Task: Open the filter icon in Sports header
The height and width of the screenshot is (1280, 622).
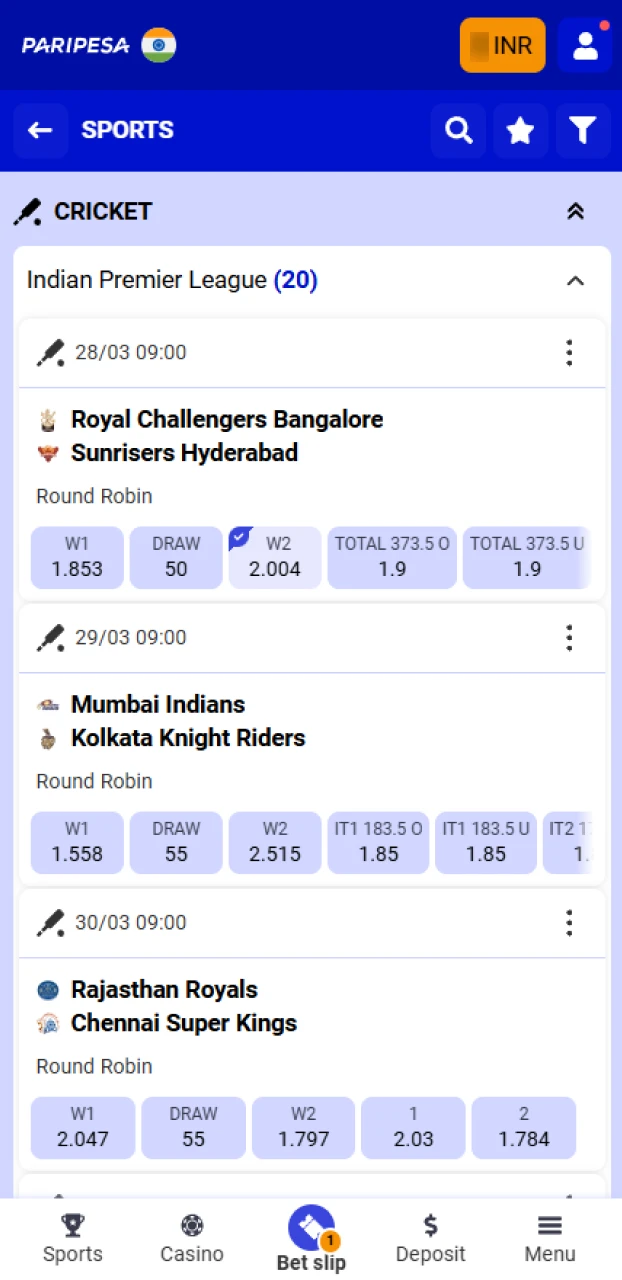Action: point(583,130)
